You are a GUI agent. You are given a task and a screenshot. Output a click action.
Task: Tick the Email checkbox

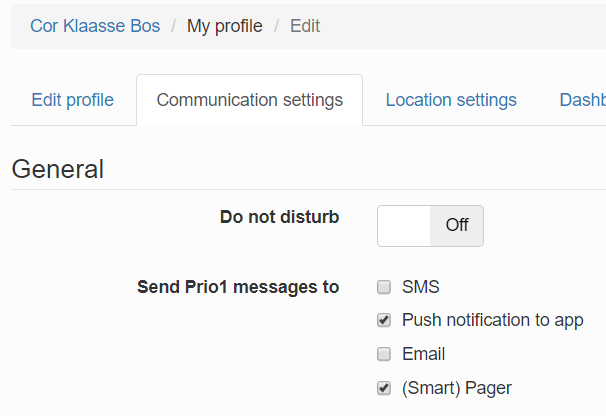pyautogui.click(x=384, y=354)
